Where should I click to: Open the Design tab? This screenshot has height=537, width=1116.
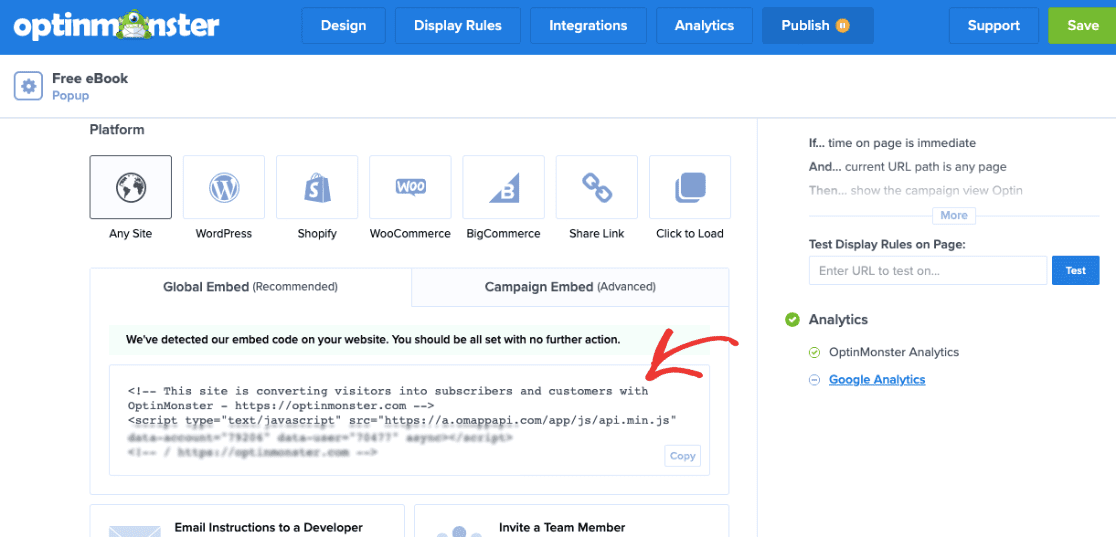(x=344, y=26)
